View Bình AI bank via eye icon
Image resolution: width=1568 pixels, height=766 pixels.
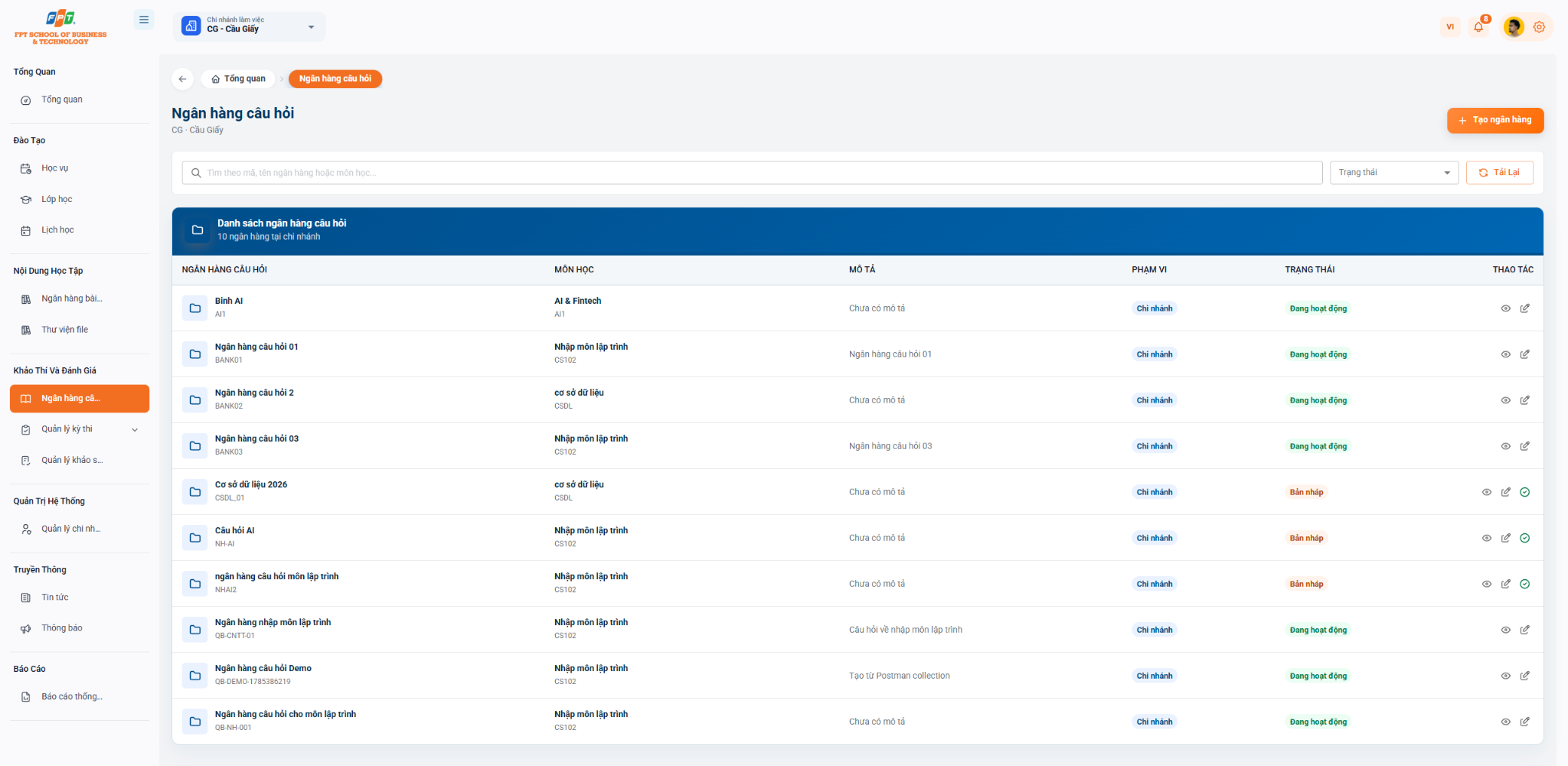(x=1505, y=308)
